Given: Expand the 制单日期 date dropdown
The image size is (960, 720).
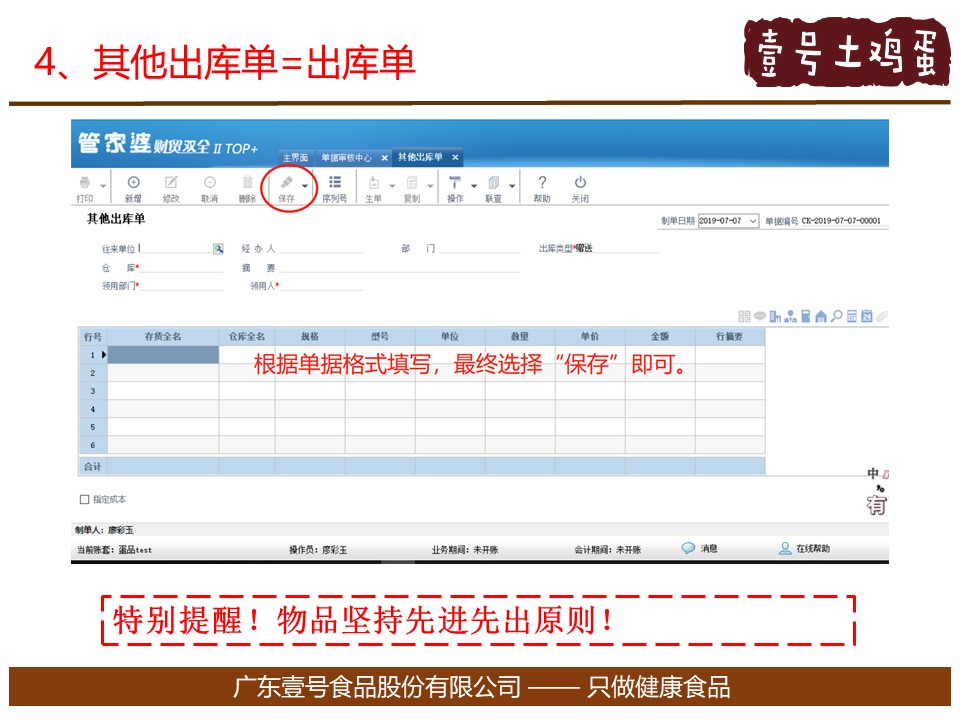Looking at the screenshot, I should (x=753, y=221).
